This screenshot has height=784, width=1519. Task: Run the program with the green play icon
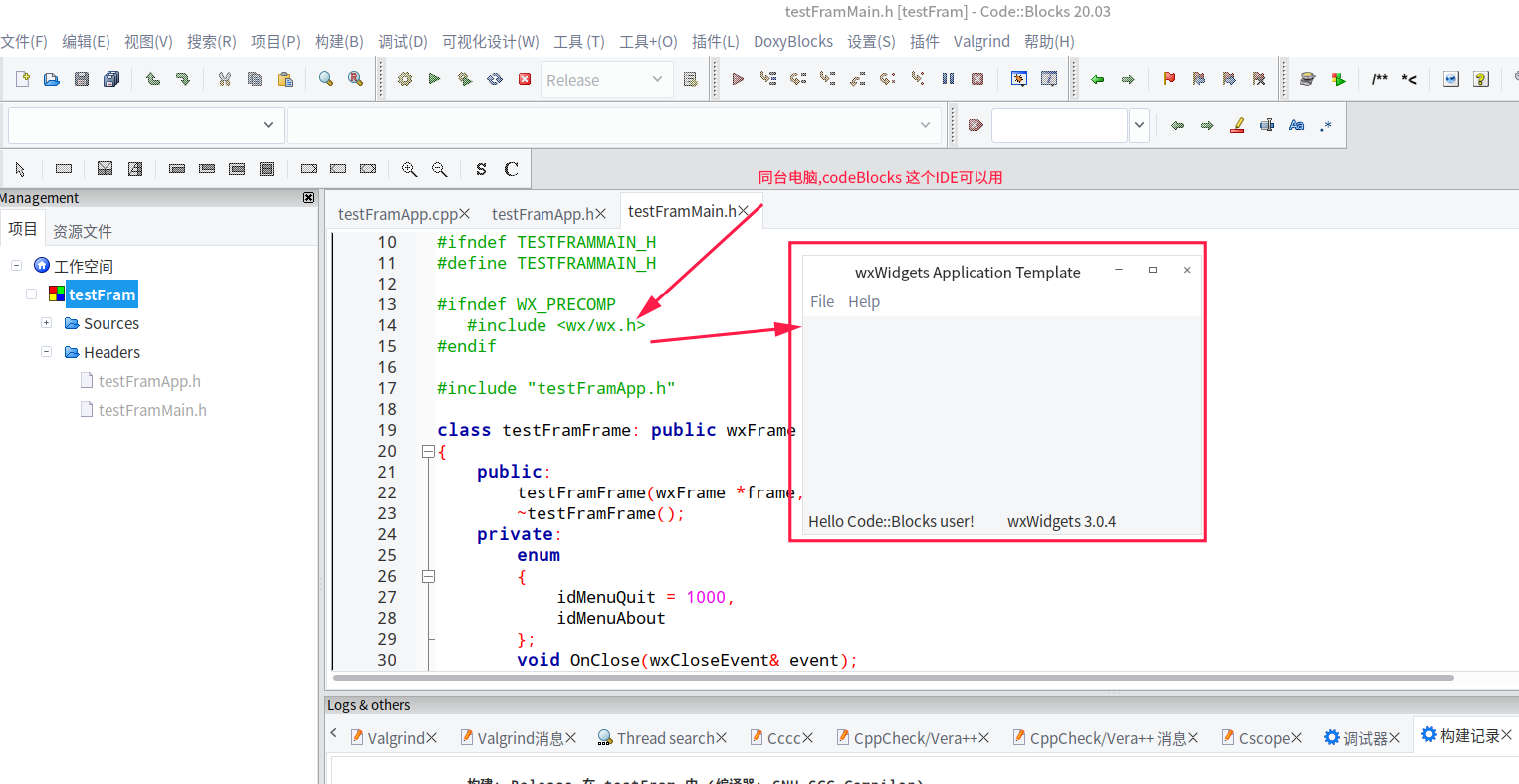pyautogui.click(x=435, y=79)
